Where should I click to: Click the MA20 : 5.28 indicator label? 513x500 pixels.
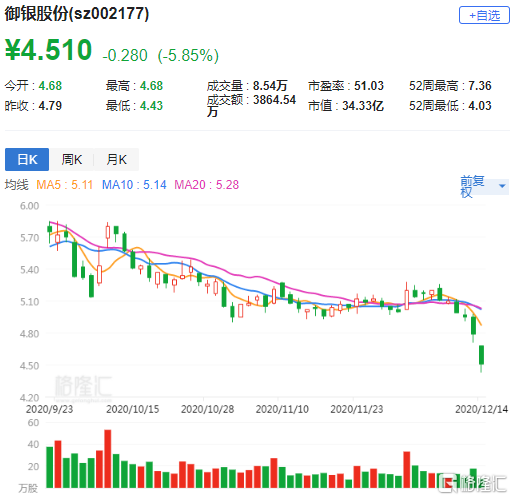(x=207, y=185)
